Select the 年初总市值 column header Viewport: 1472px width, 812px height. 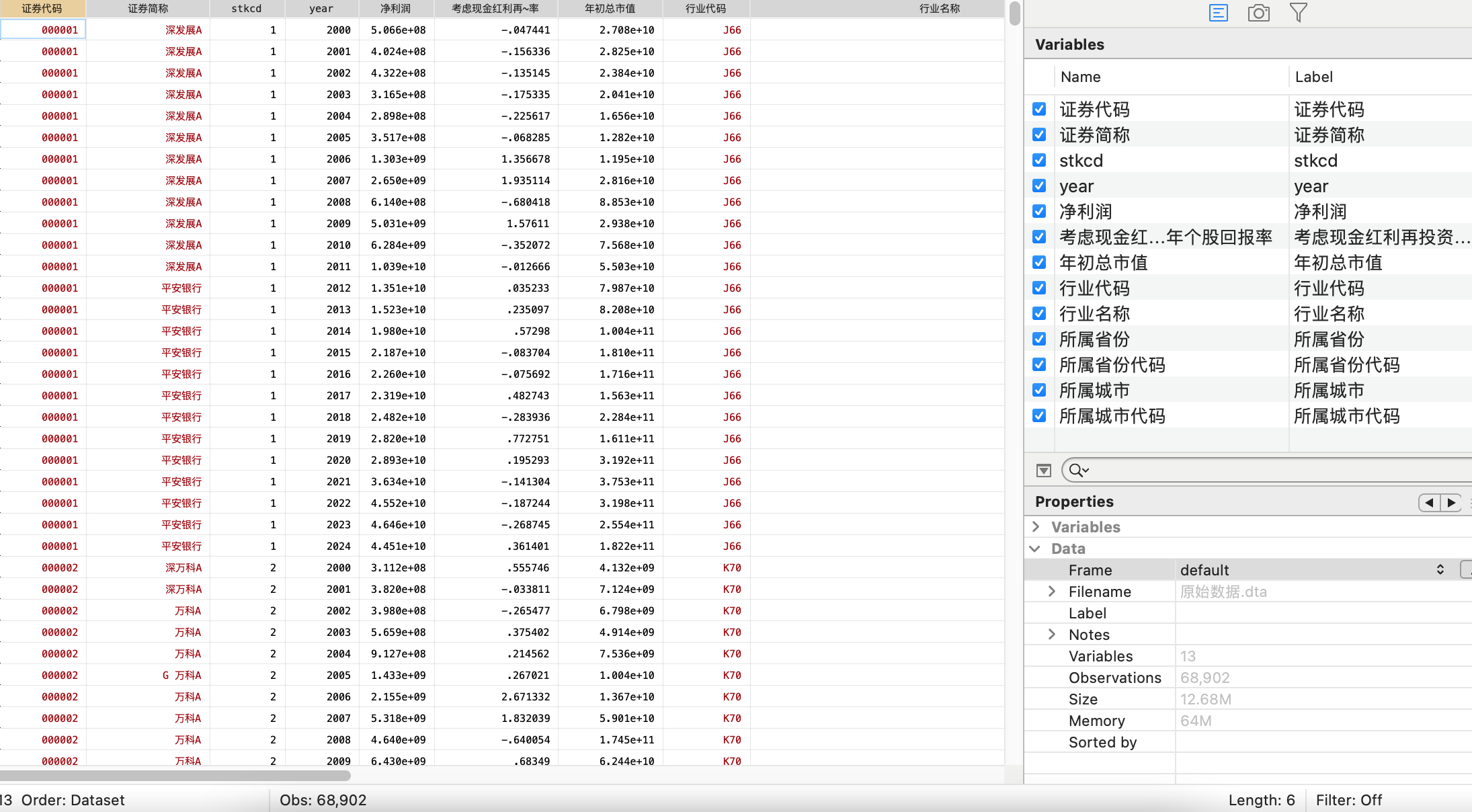610,9
